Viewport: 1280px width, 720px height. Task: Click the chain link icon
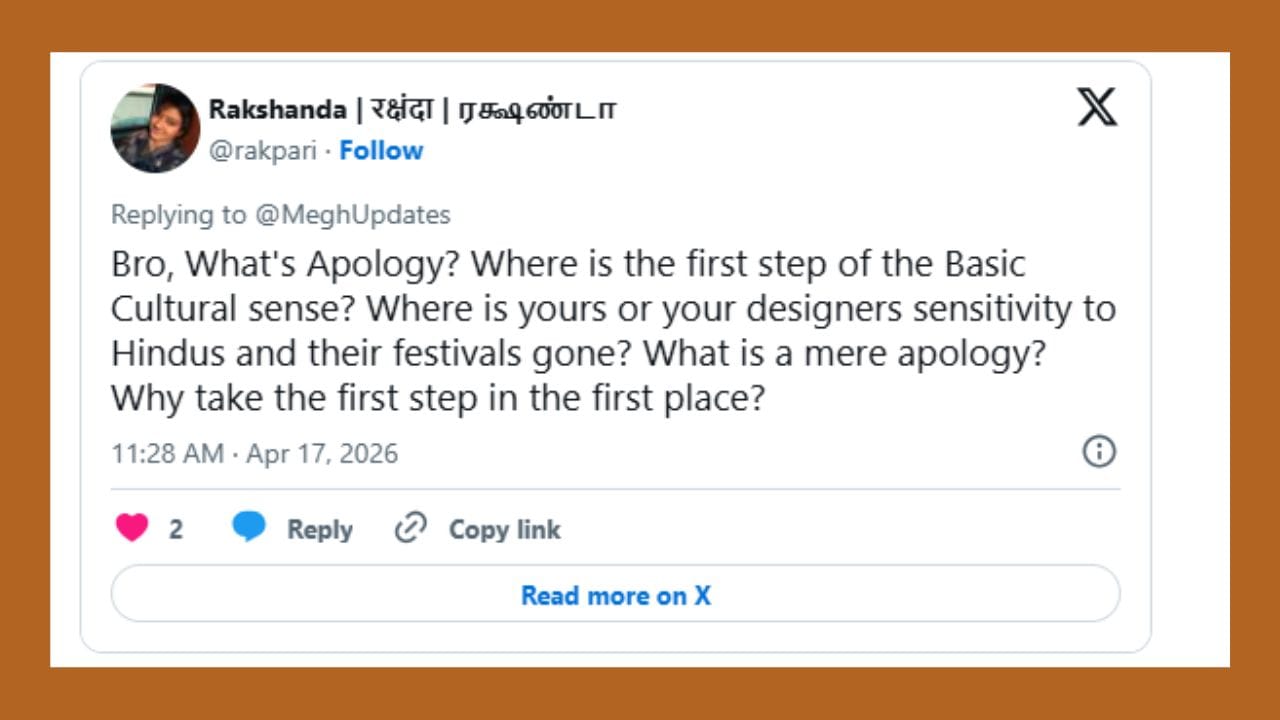pyautogui.click(x=410, y=528)
